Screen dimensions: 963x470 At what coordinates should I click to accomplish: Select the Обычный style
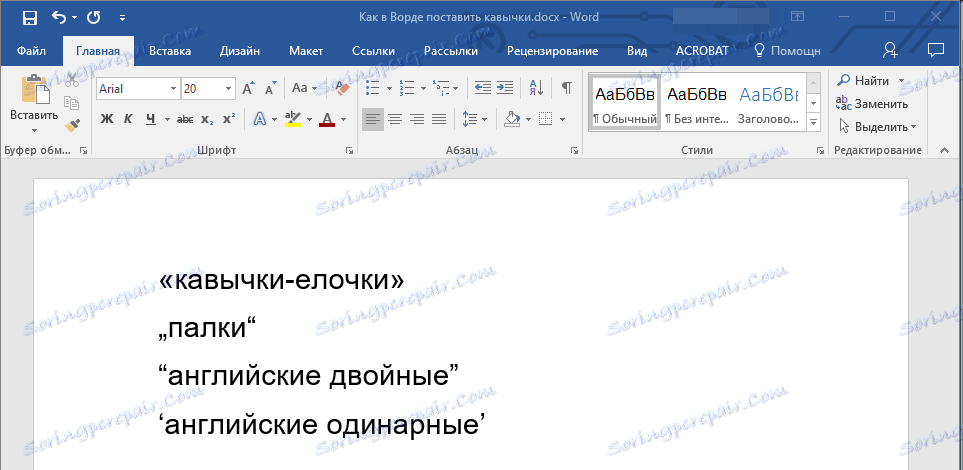(625, 101)
